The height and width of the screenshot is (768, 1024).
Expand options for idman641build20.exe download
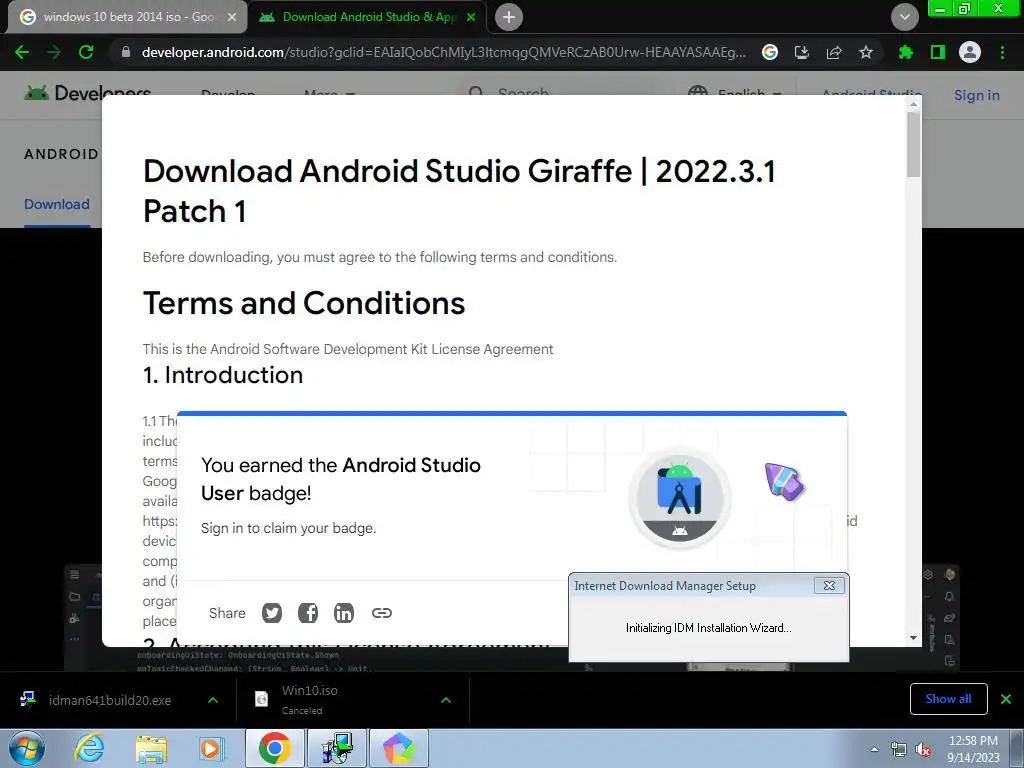tap(213, 700)
